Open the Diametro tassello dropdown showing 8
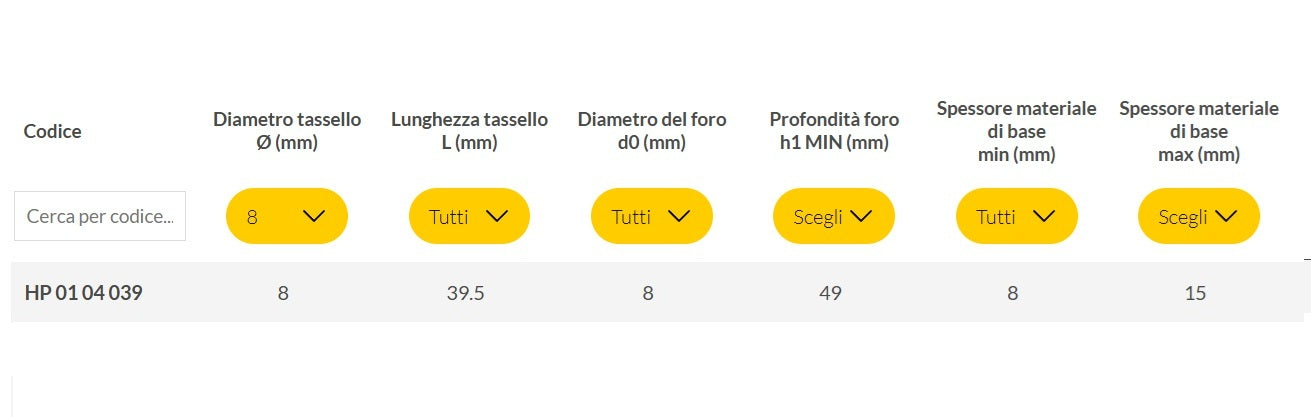Viewport: 1311px width, 417px height. [287, 216]
